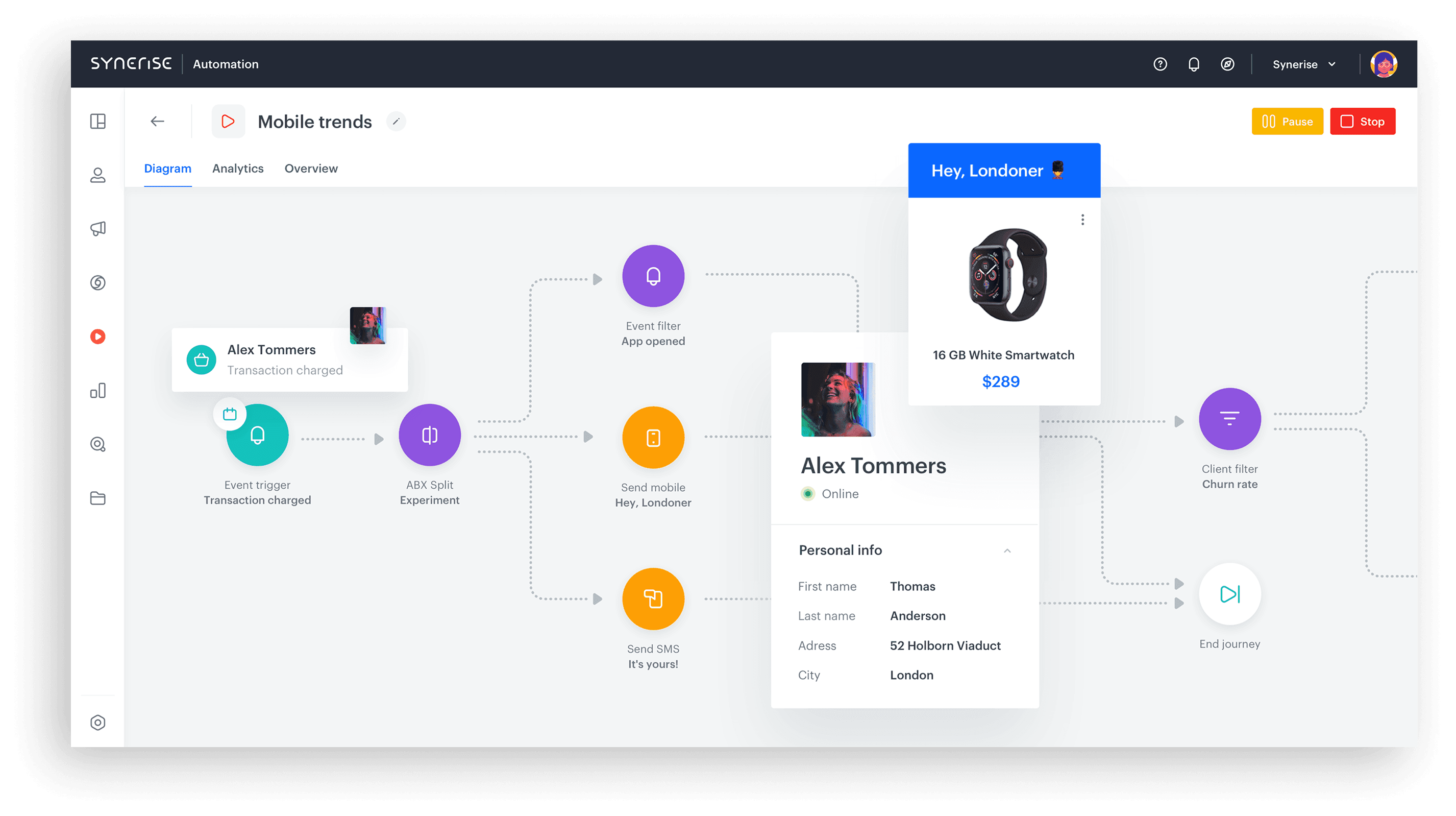
Task: Open the three-dot menu on product card
Action: tap(1082, 220)
